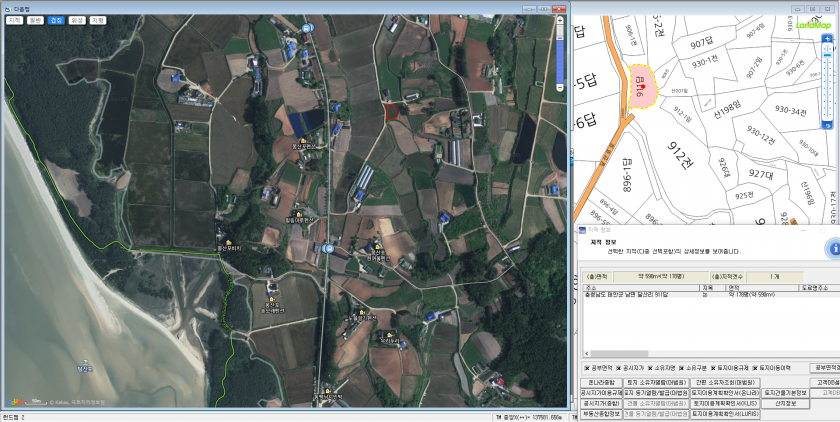This screenshot has width=840, height=422.
Task: Click 토지 소유자열람(대법원) button
Action: tap(656, 383)
